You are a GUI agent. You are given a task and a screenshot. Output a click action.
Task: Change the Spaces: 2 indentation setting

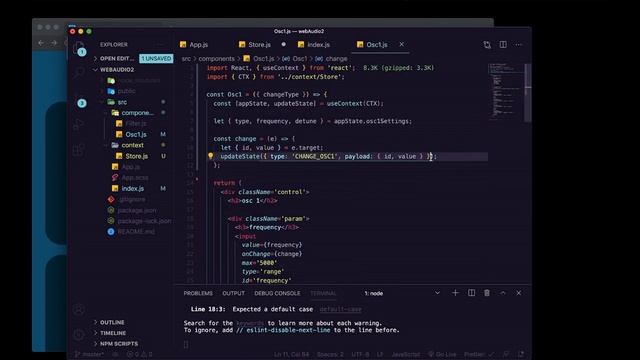[x=330, y=354]
